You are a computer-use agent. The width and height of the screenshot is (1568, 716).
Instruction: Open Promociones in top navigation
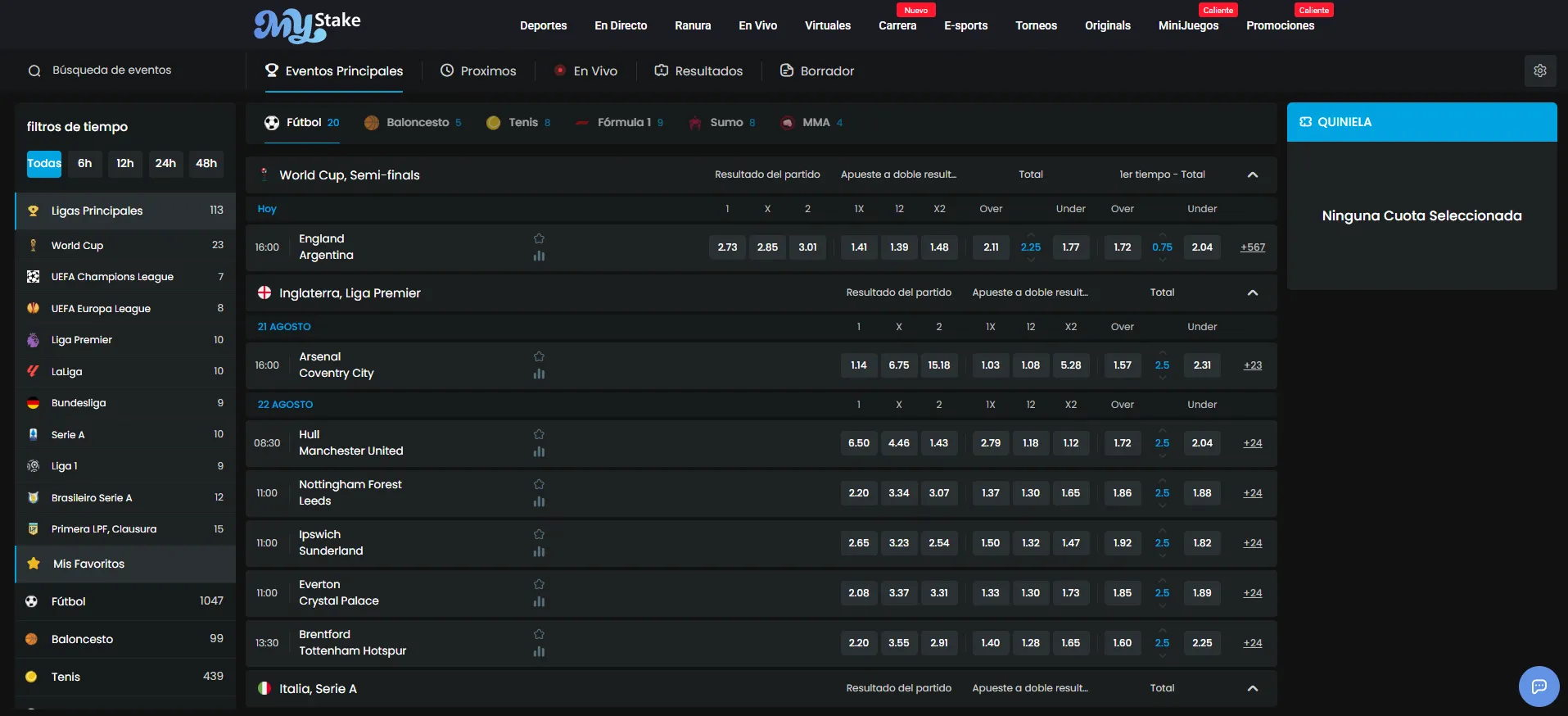1280,25
